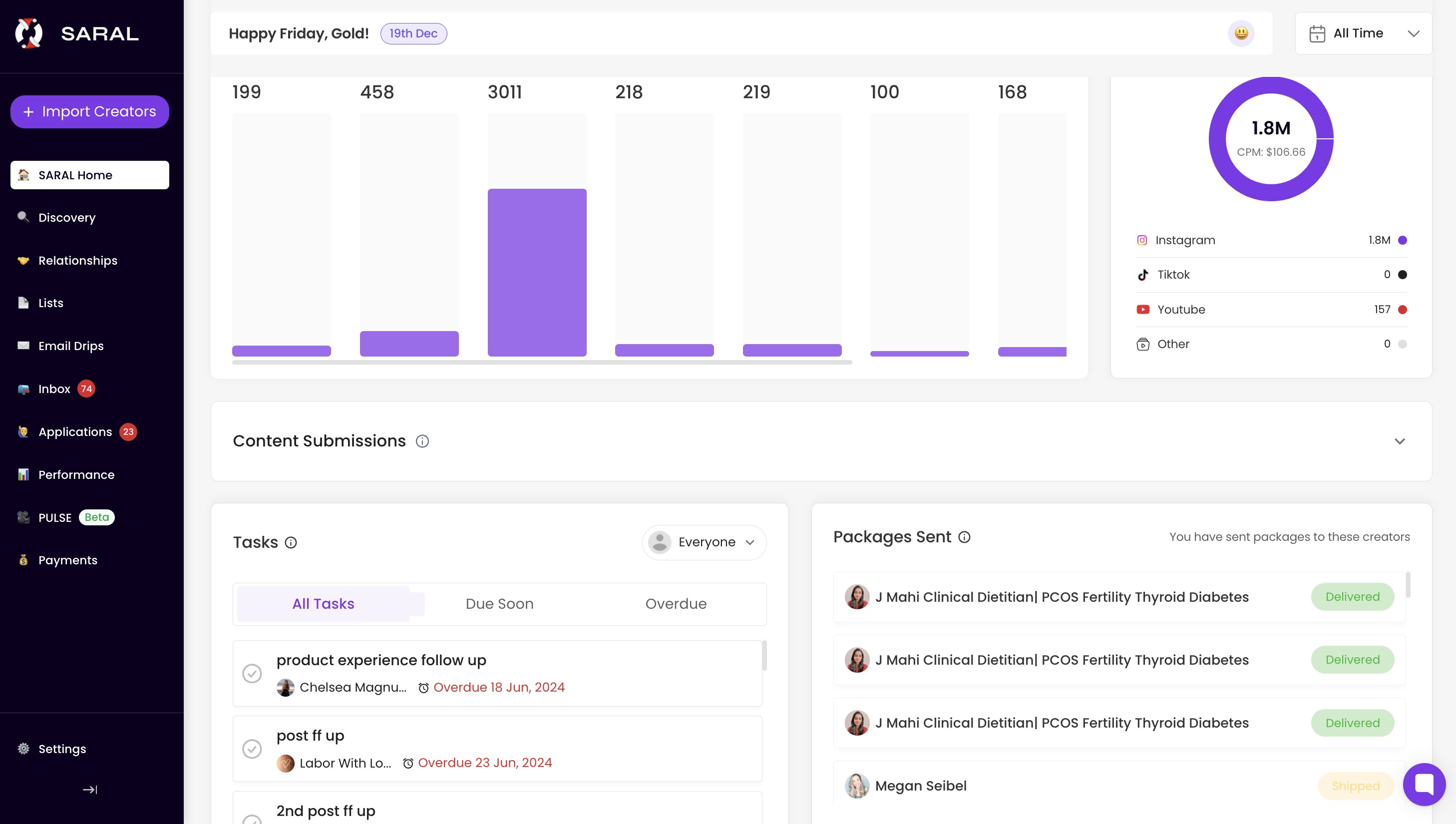
Task: Open the chat support bubble
Action: coord(1425,784)
